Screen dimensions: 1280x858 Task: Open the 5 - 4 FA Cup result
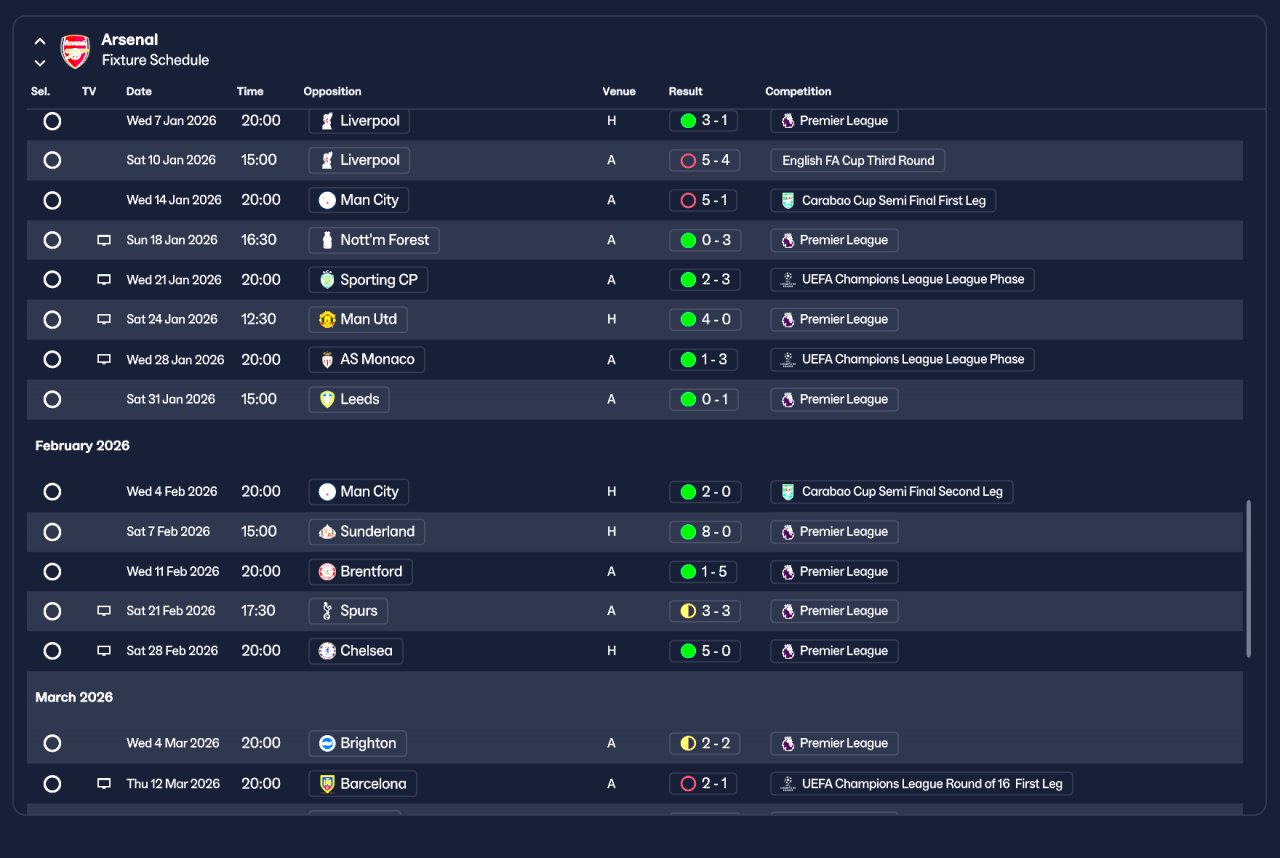(704, 160)
